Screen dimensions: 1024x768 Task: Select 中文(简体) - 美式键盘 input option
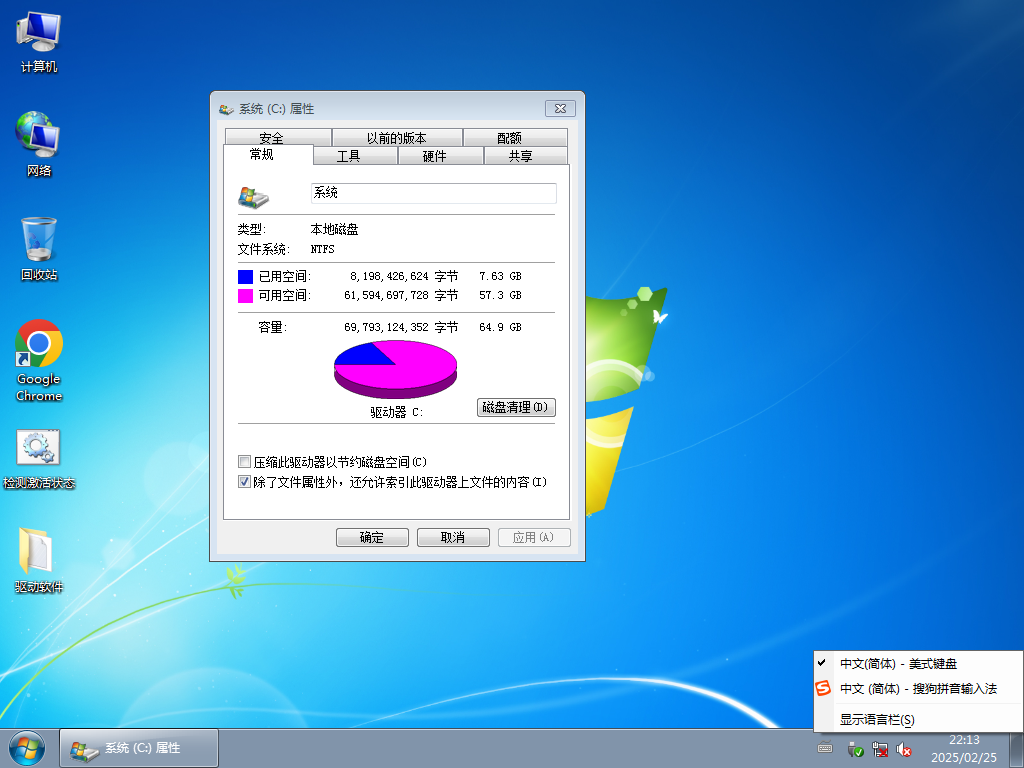[918, 664]
